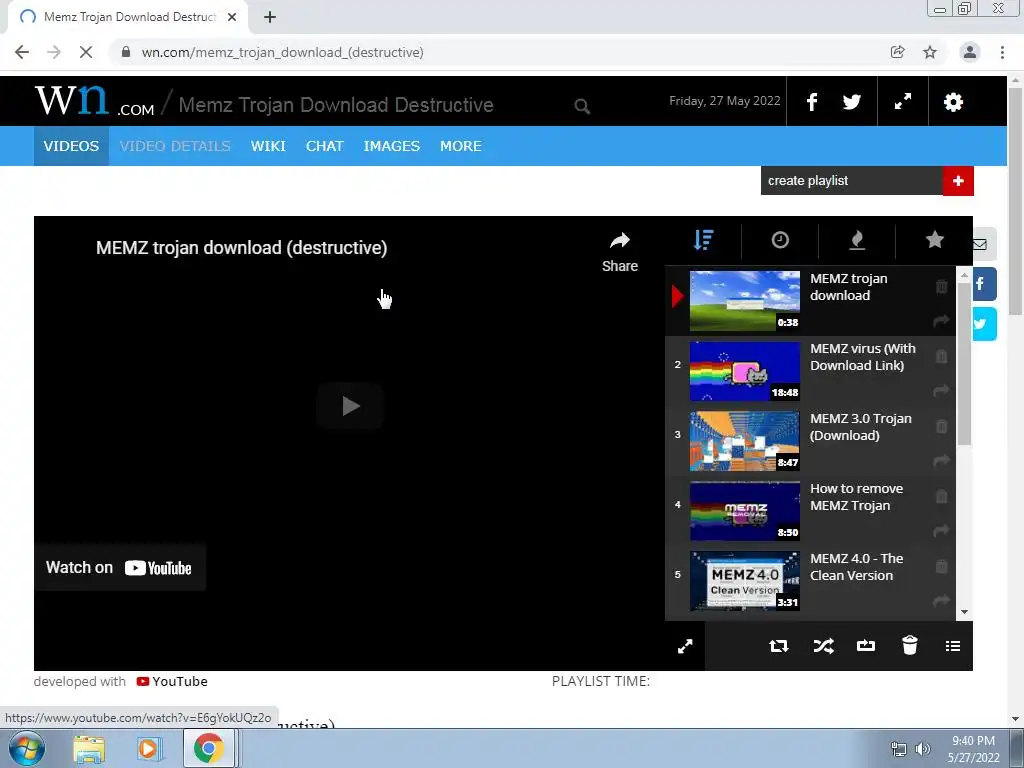Open the VIDEOS tab
Image resolution: width=1024 pixels, height=768 pixels.
tap(71, 146)
